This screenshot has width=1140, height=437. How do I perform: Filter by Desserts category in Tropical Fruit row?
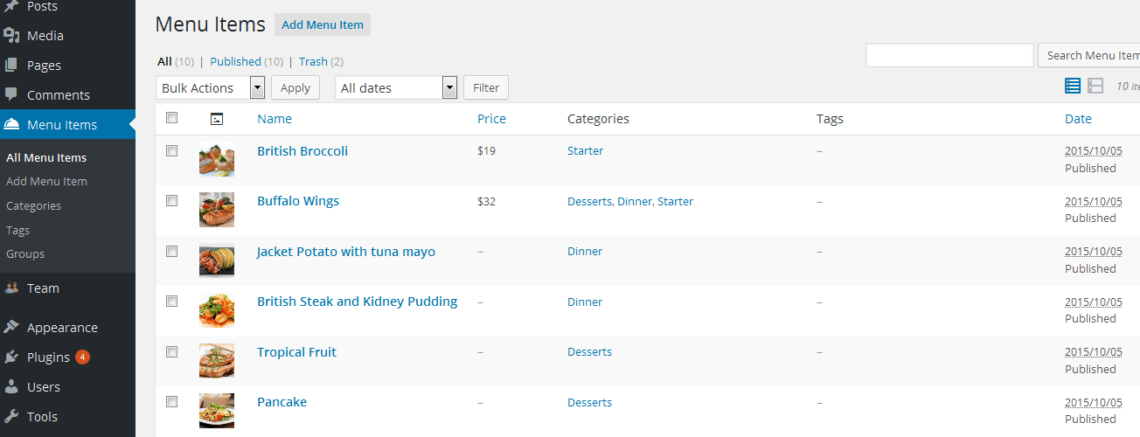(x=590, y=352)
